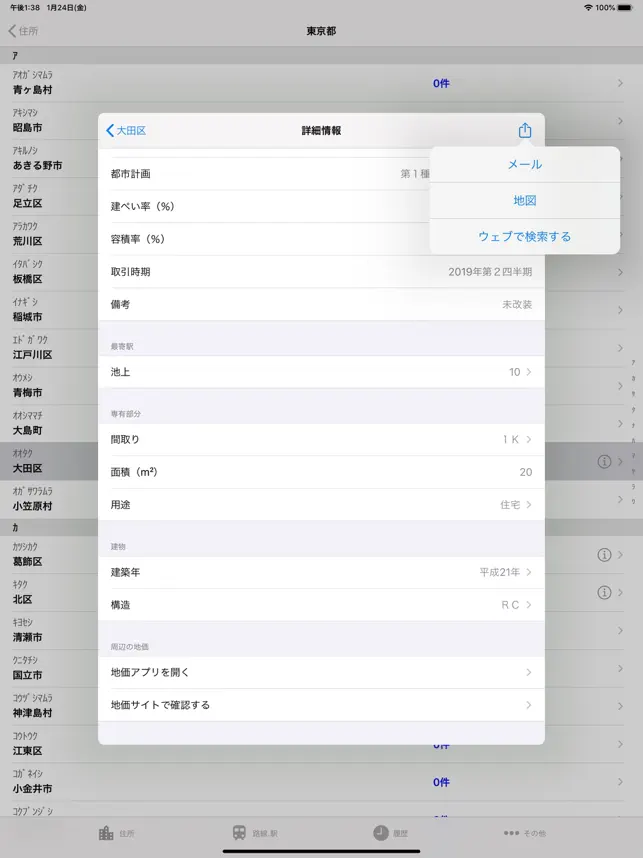Click the 面積 (m²) row
Screen dimensions: 643x858
tap(321, 472)
